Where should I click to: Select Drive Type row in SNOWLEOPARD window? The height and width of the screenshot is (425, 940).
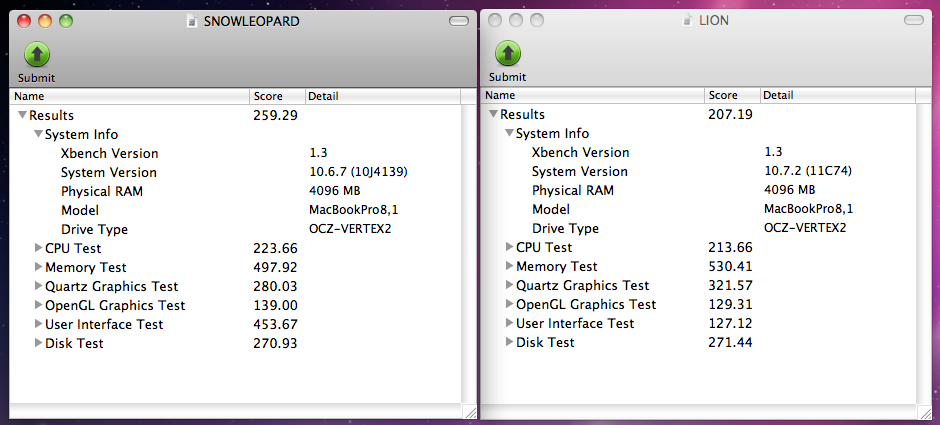coord(235,230)
